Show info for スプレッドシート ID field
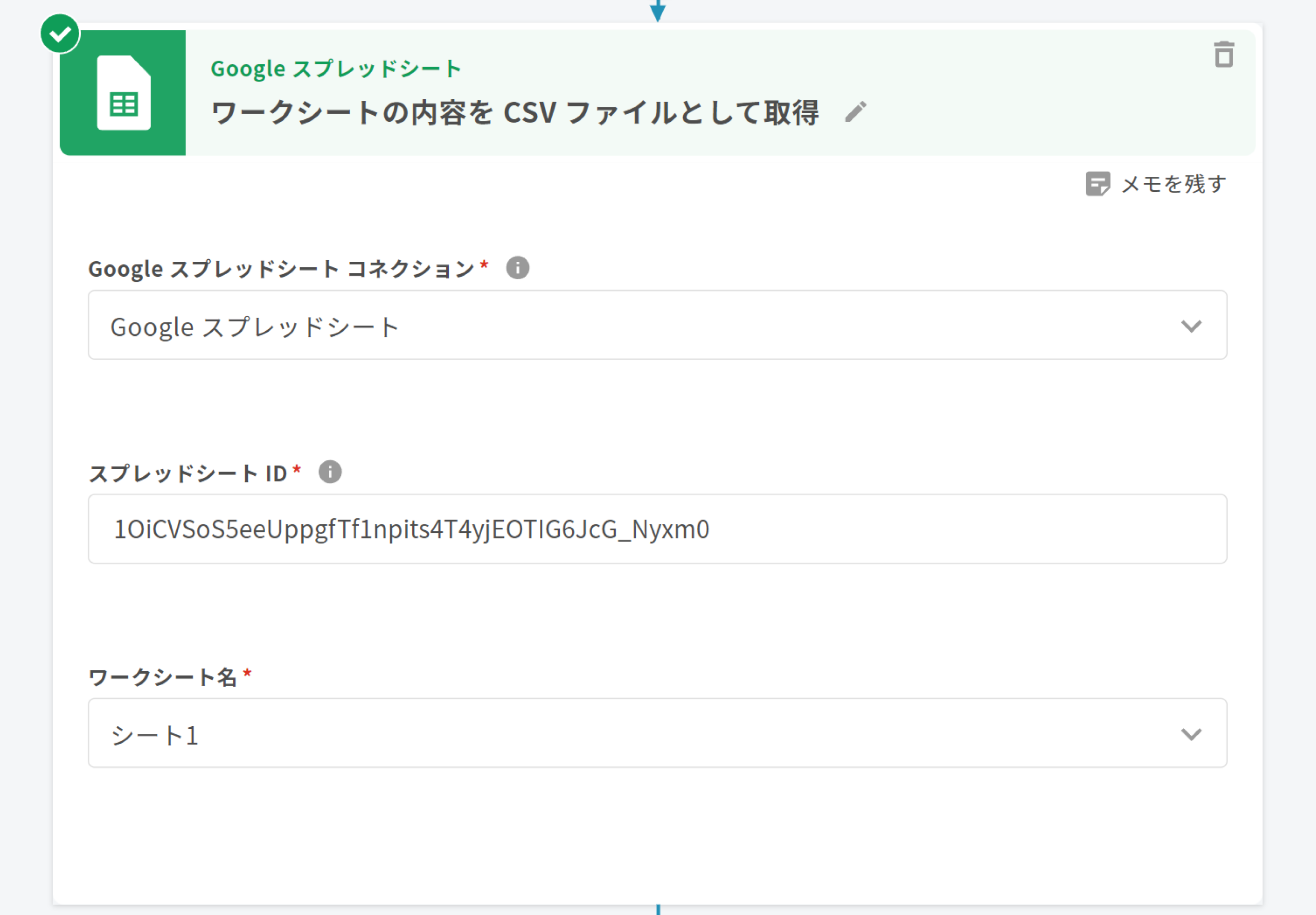1316x915 pixels. pyautogui.click(x=330, y=472)
